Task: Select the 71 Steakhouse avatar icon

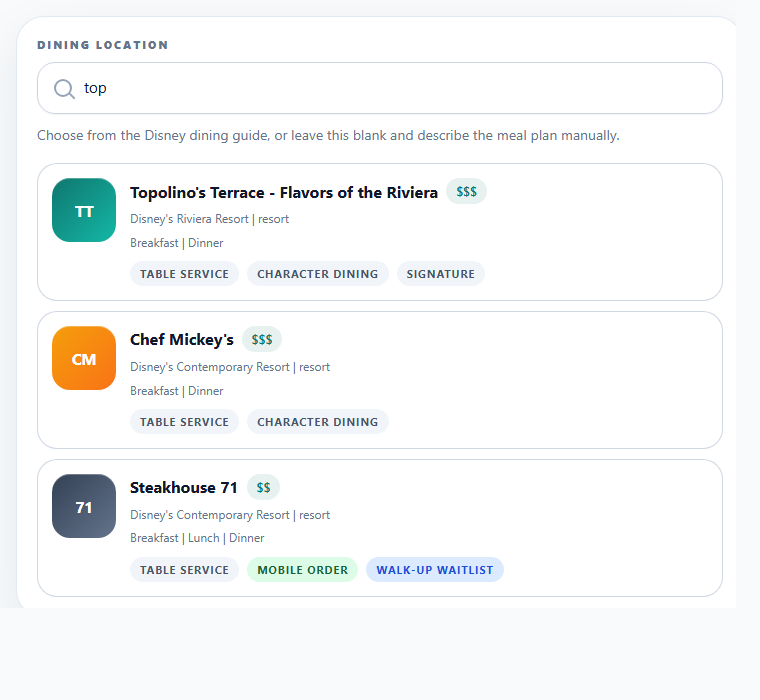Action: pos(84,506)
